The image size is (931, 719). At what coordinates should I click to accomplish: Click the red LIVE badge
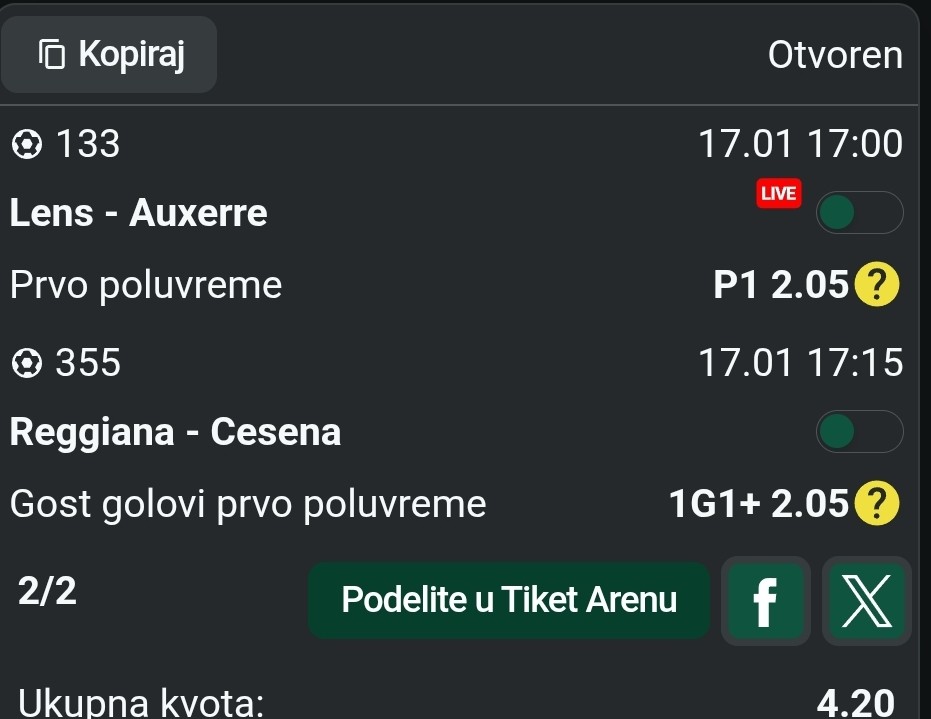(778, 193)
